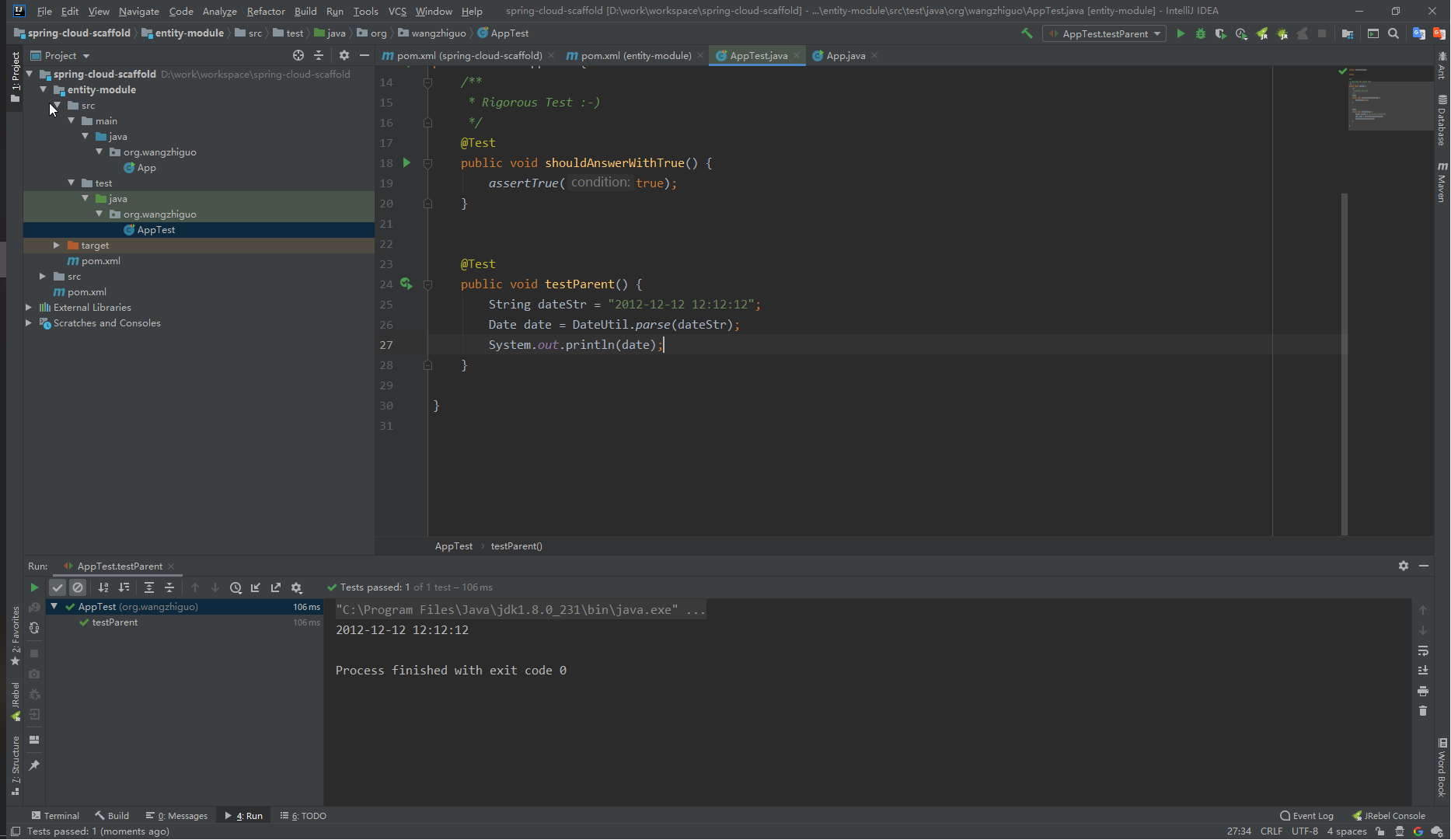This screenshot has height=840, width=1451.
Task: Open the JRebel Console button
Action: pos(1389,815)
